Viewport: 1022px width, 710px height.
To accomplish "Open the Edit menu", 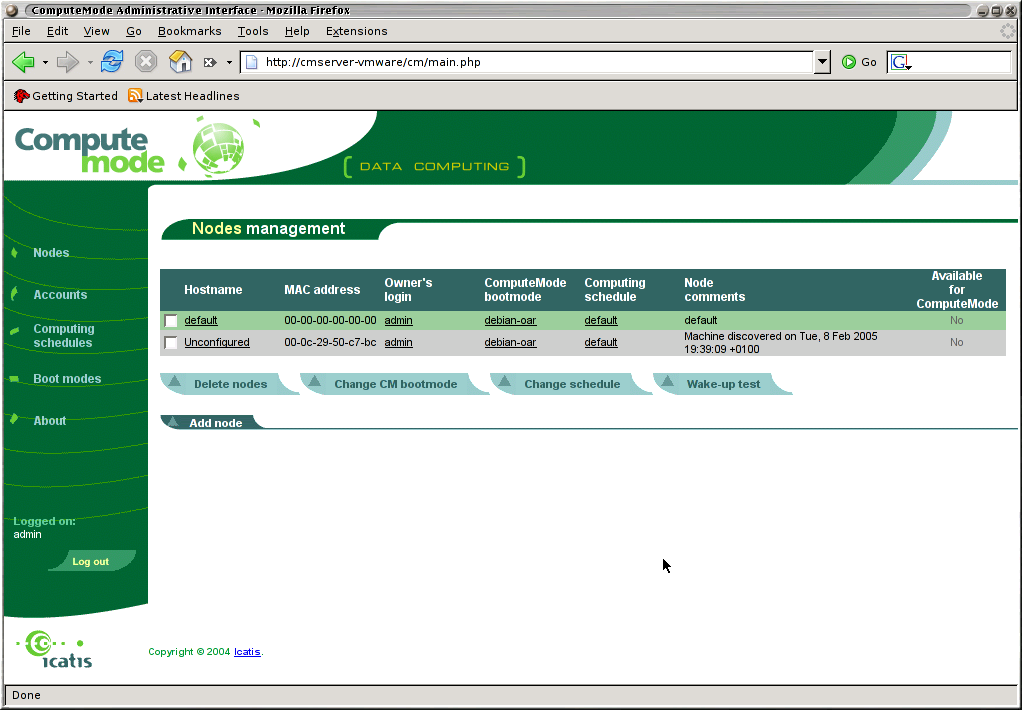I will click(x=57, y=31).
